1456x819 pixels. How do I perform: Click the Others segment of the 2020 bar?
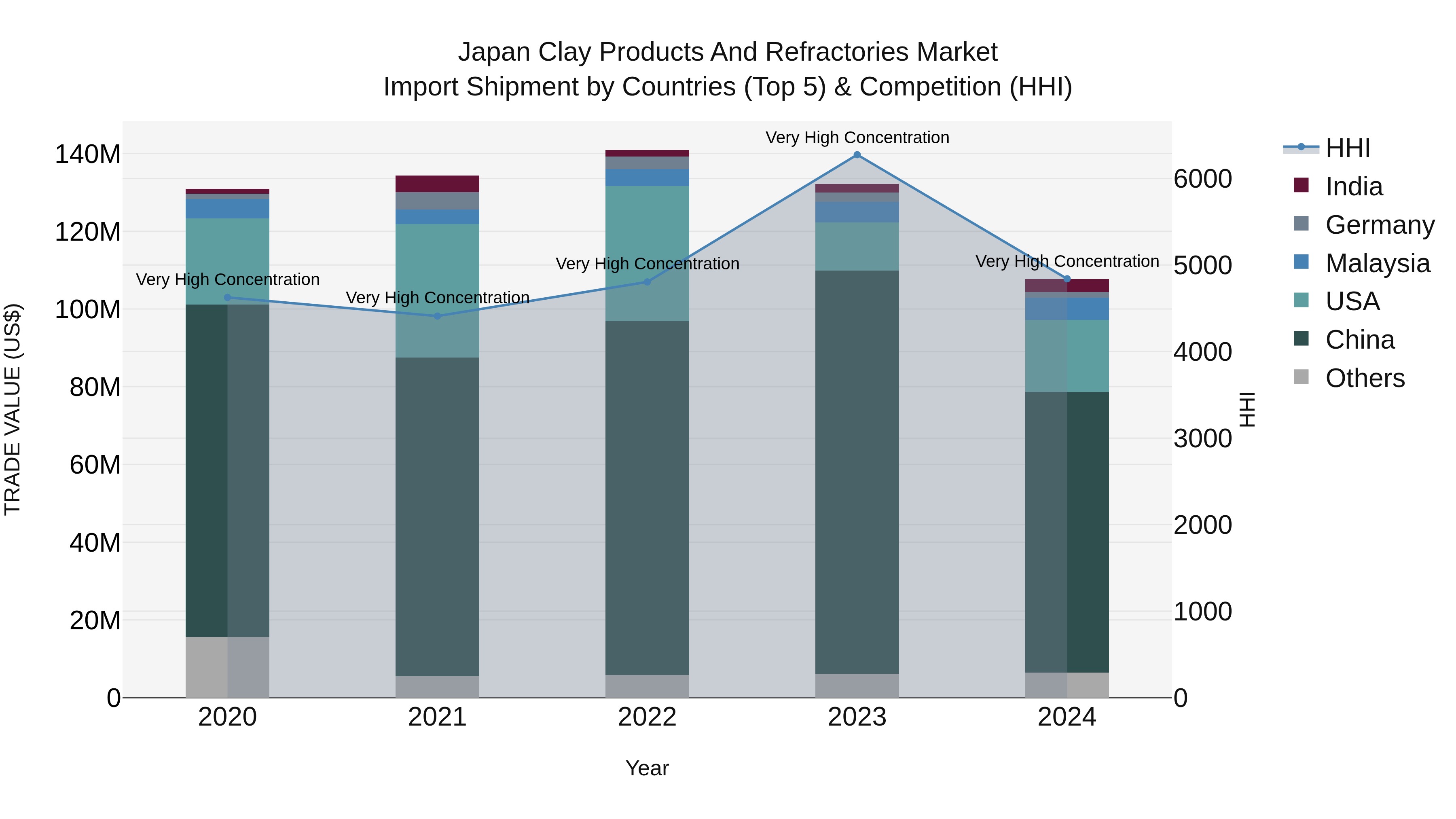[x=227, y=667]
